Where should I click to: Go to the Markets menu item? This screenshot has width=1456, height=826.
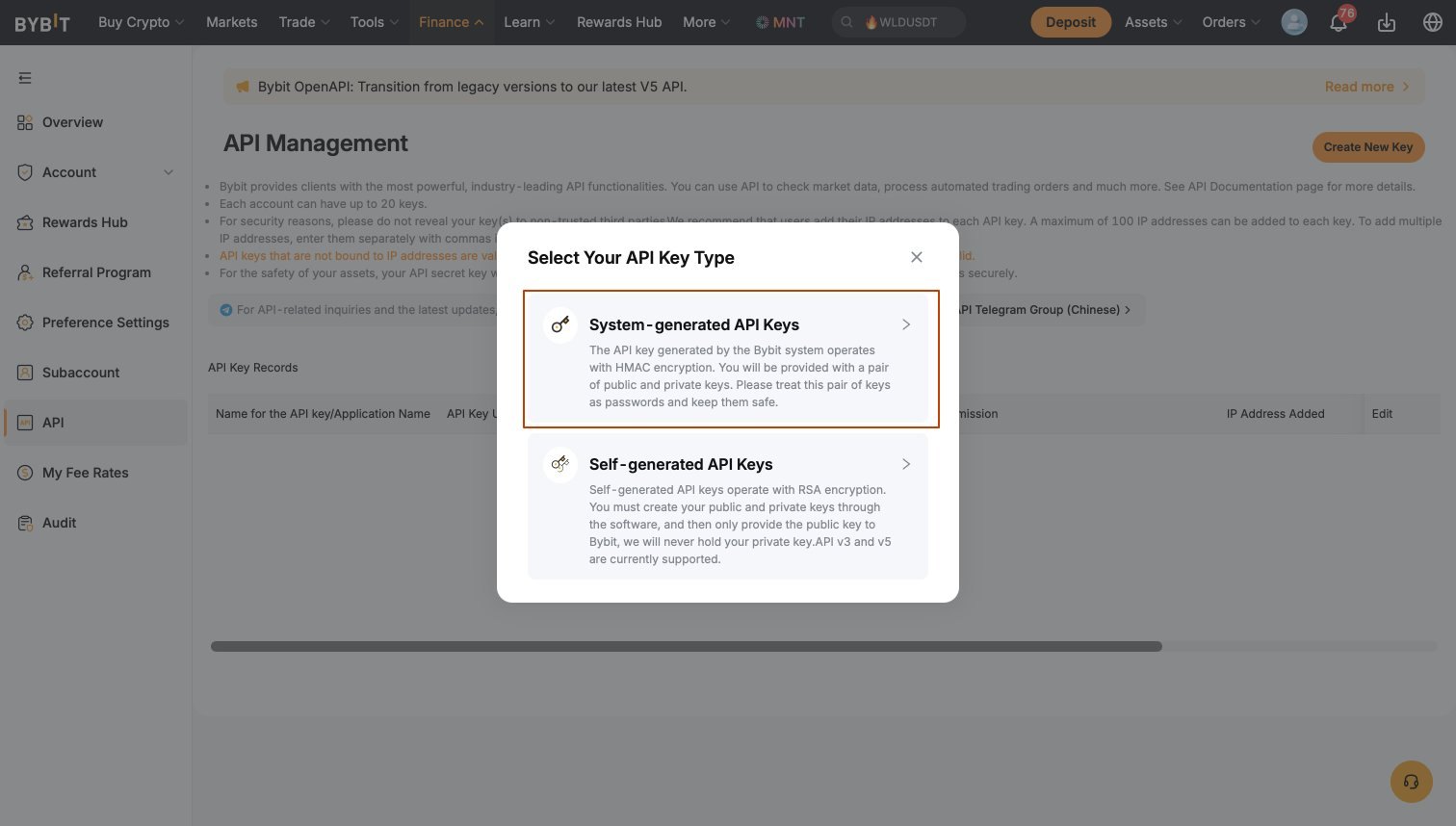click(231, 22)
